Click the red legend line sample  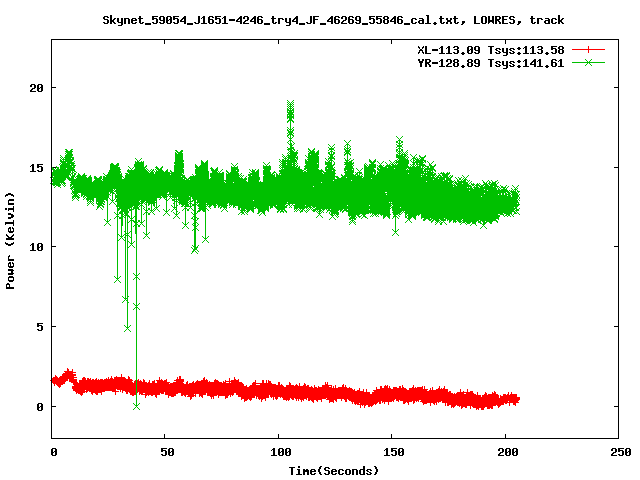click(x=588, y=50)
